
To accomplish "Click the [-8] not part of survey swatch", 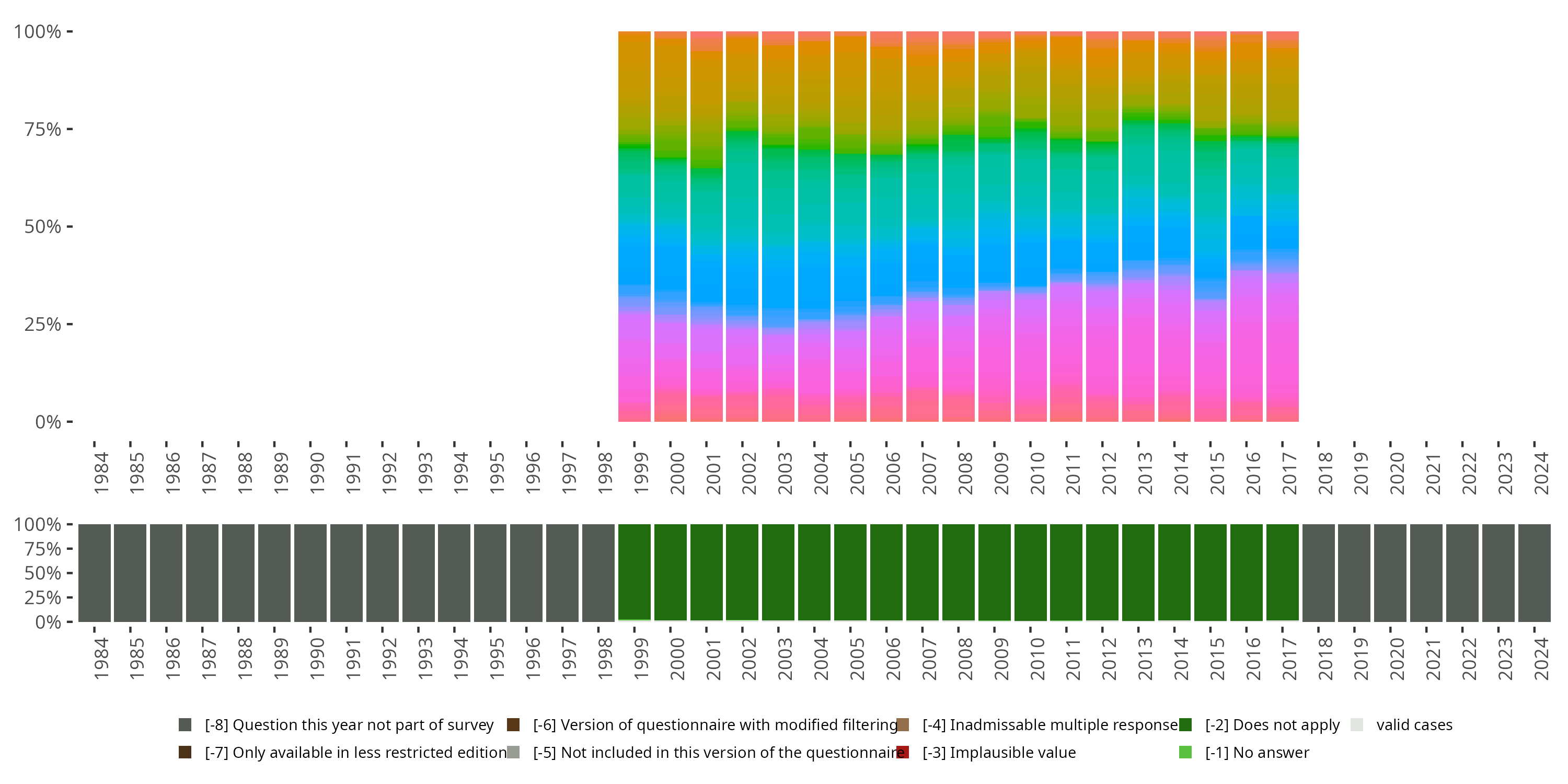I will pos(185,724).
